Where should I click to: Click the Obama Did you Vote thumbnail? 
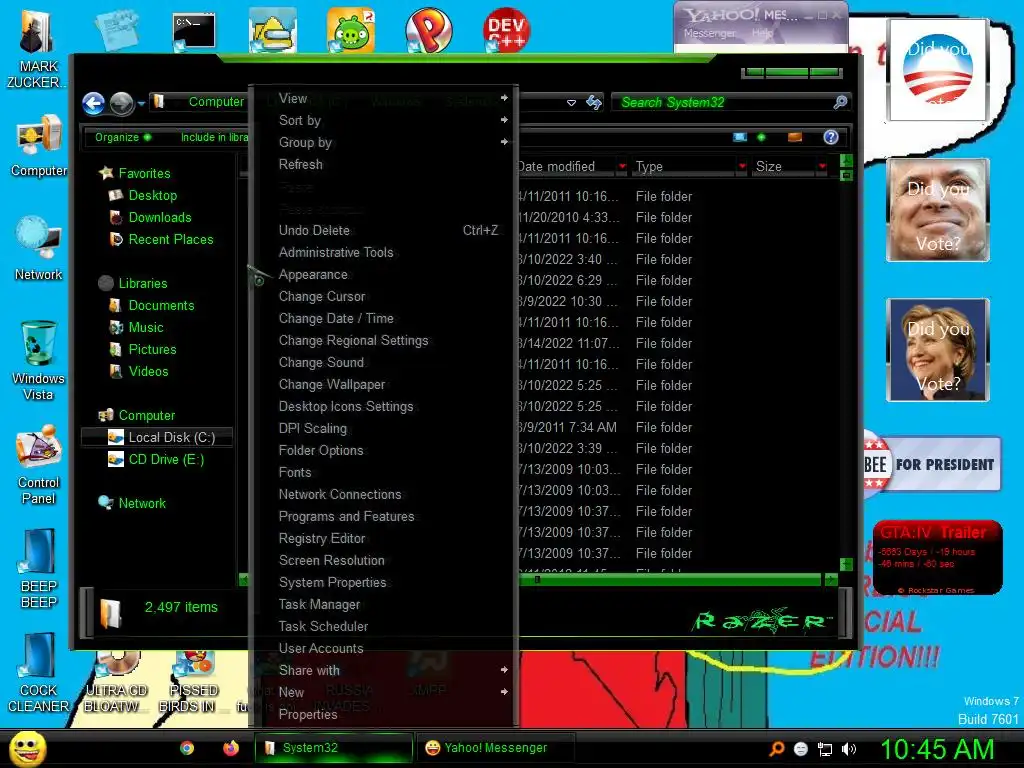tap(937, 70)
